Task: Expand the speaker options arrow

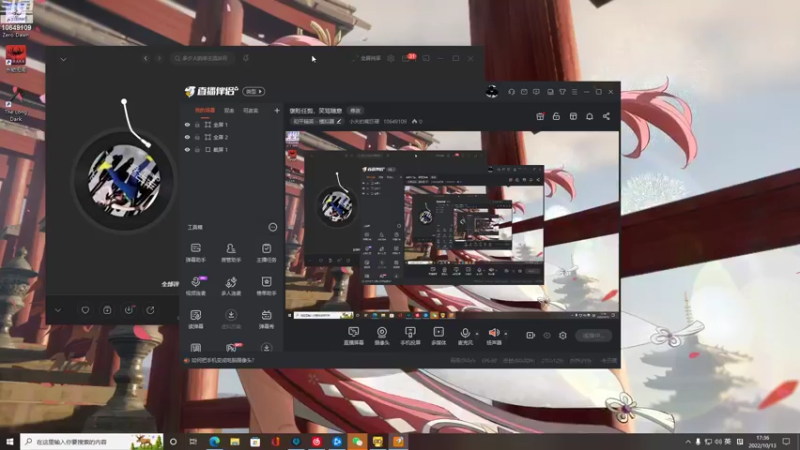Action: coord(506,334)
